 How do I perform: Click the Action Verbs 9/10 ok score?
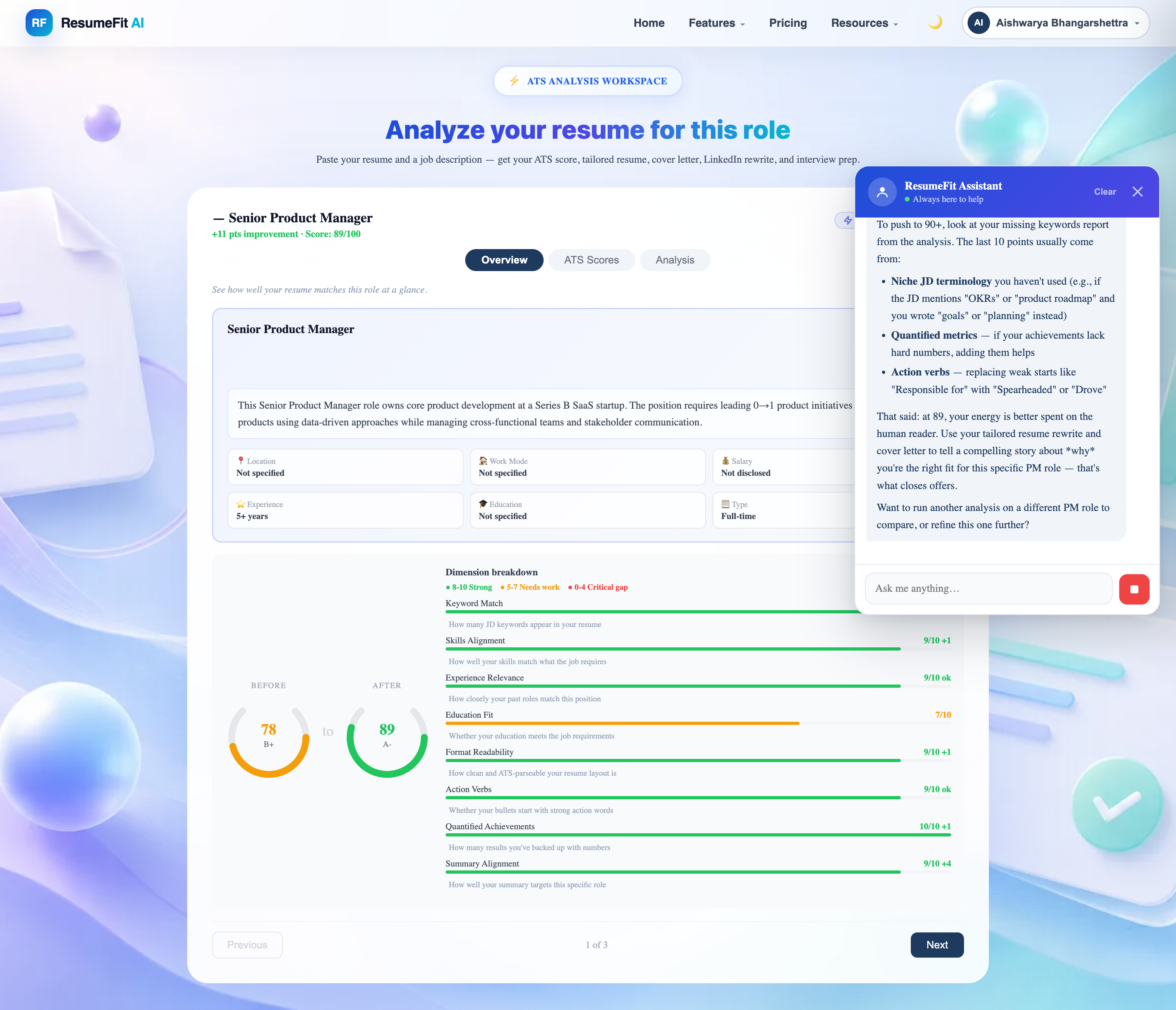pos(937,789)
